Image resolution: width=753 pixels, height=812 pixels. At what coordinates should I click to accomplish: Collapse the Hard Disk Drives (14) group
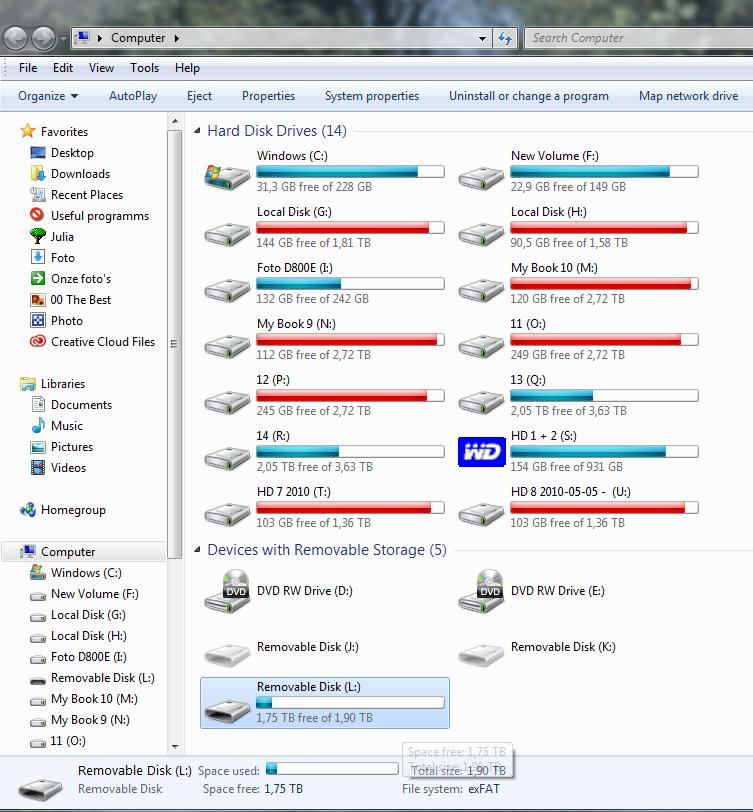(197, 131)
